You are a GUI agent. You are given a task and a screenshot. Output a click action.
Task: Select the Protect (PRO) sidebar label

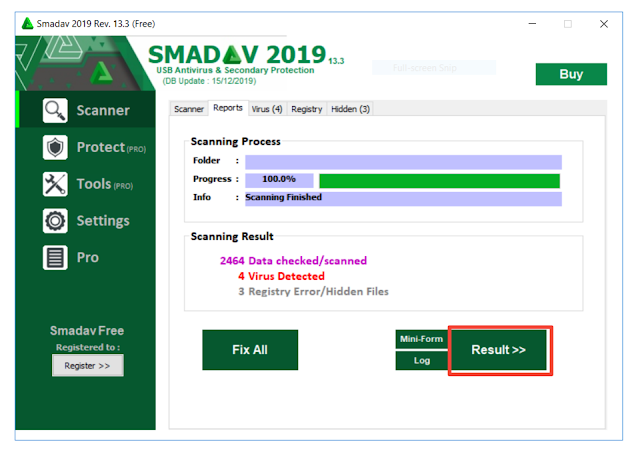111,147
